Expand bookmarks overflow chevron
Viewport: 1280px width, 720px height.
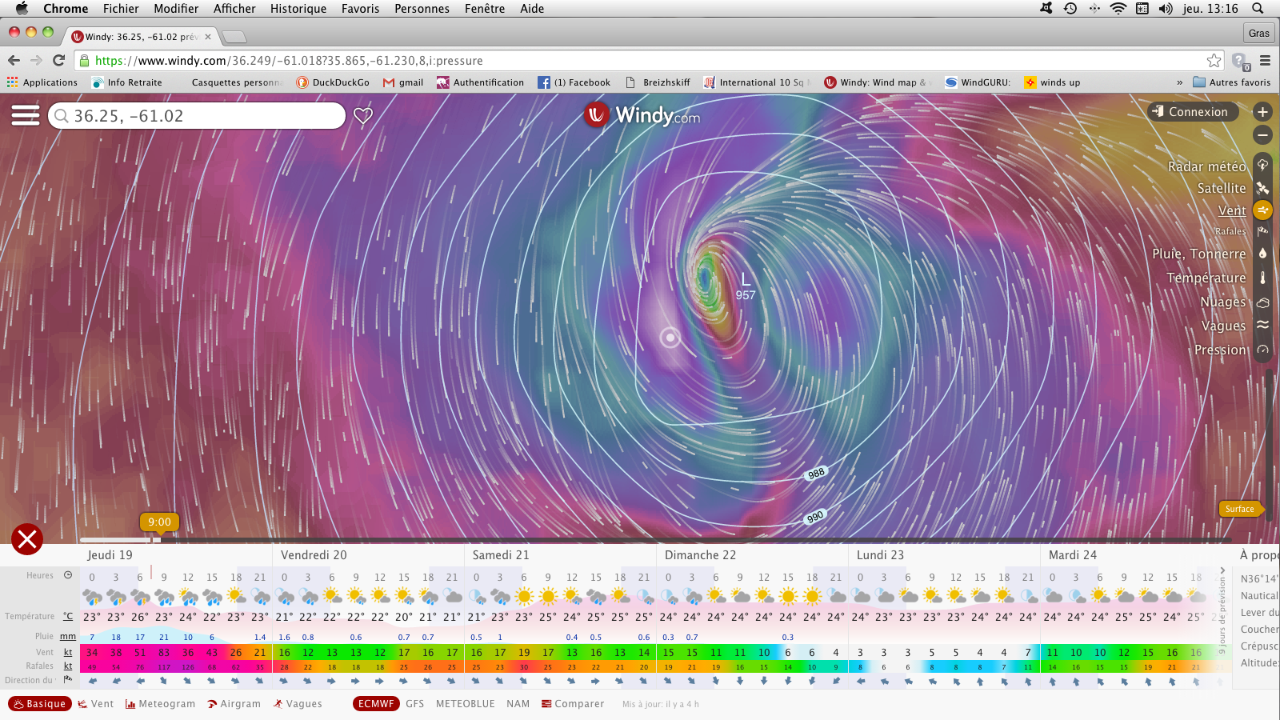[1181, 82]
